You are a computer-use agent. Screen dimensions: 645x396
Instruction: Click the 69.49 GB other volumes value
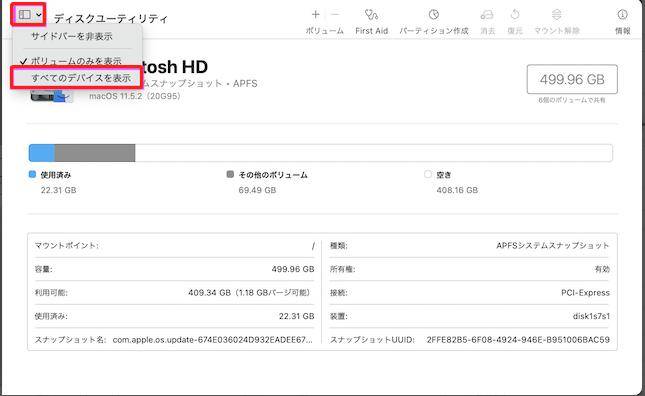pos(257,190)
